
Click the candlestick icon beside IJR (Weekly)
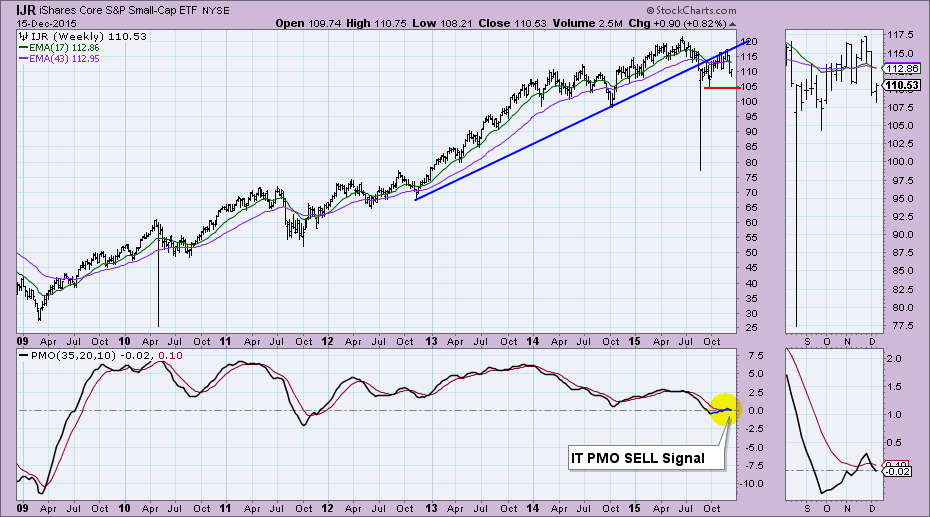click(24, 37)
